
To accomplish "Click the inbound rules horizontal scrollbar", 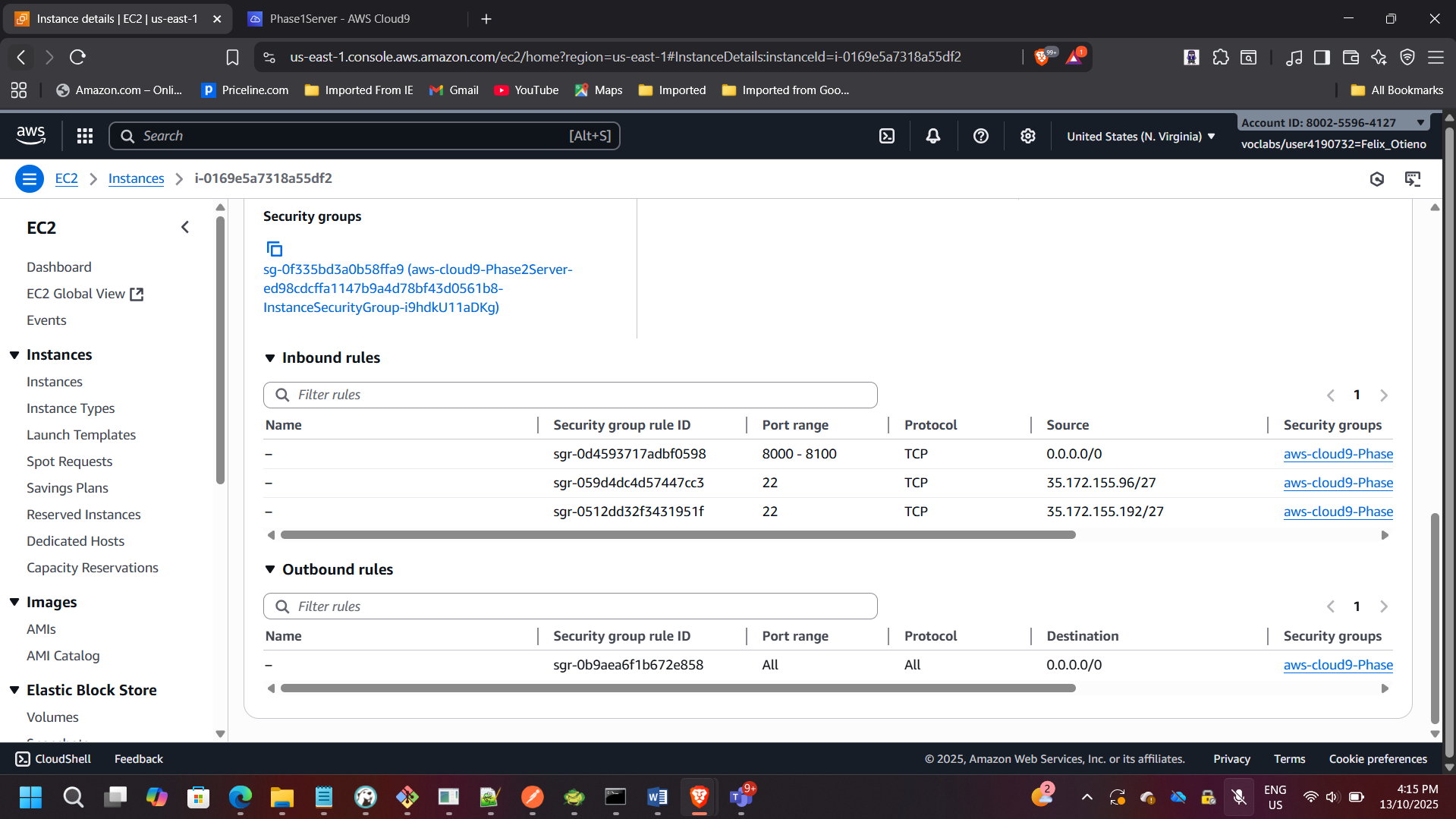I will (x=678, y=535).
